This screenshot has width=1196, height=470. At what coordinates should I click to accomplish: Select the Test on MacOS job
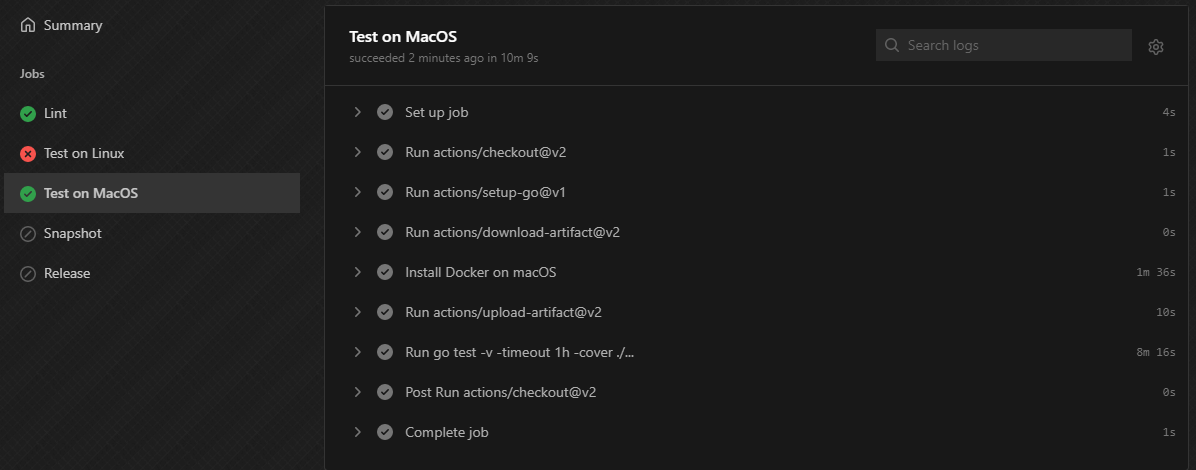coord(152,193)
